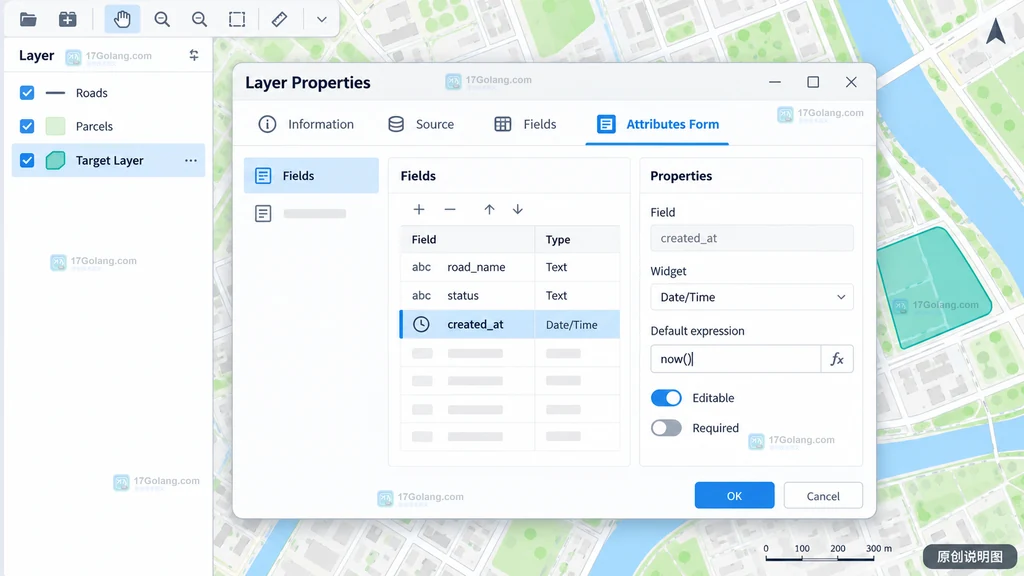The image size is (1024, 576).
Task: Open Layer panel filter settings icon
Action: [x=194, y=56]
